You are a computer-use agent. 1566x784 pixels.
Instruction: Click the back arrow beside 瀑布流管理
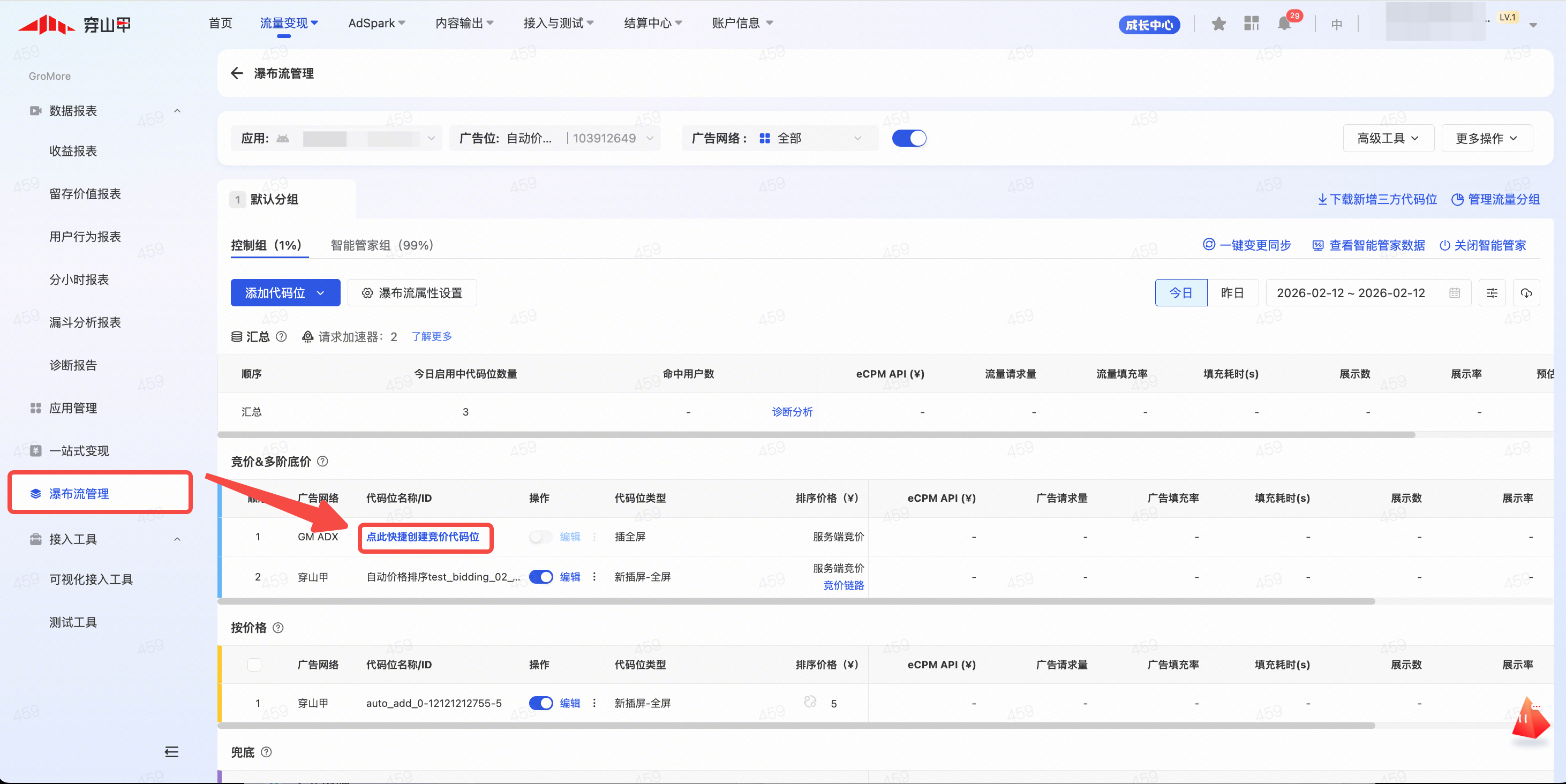click(237, 73)
